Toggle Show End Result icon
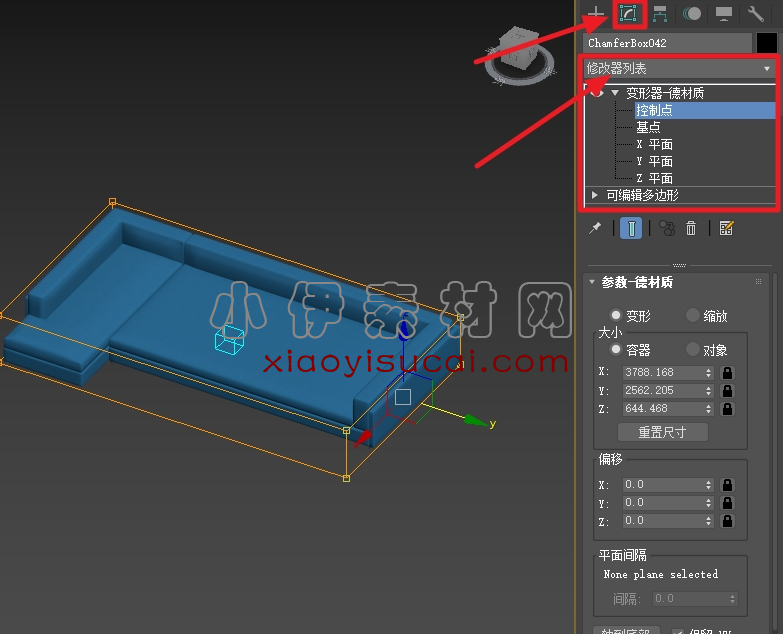The image size is (783, 634). pyautogui.click(x=631, y=228)
